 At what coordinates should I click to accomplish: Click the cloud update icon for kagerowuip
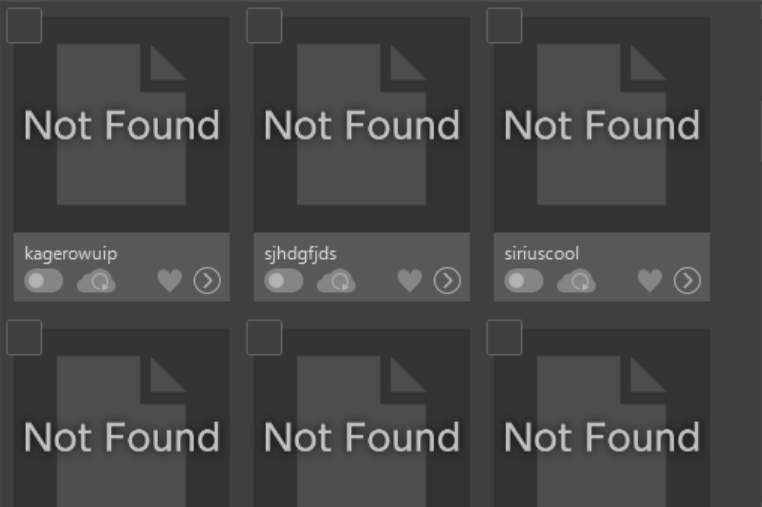(96, 281)
